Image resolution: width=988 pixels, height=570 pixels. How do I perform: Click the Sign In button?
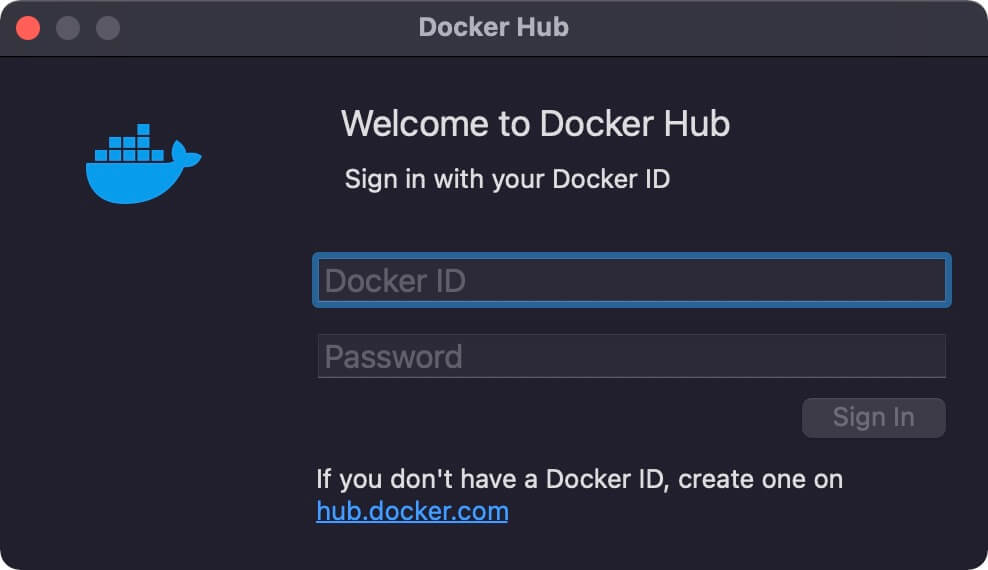click(873, 418)
